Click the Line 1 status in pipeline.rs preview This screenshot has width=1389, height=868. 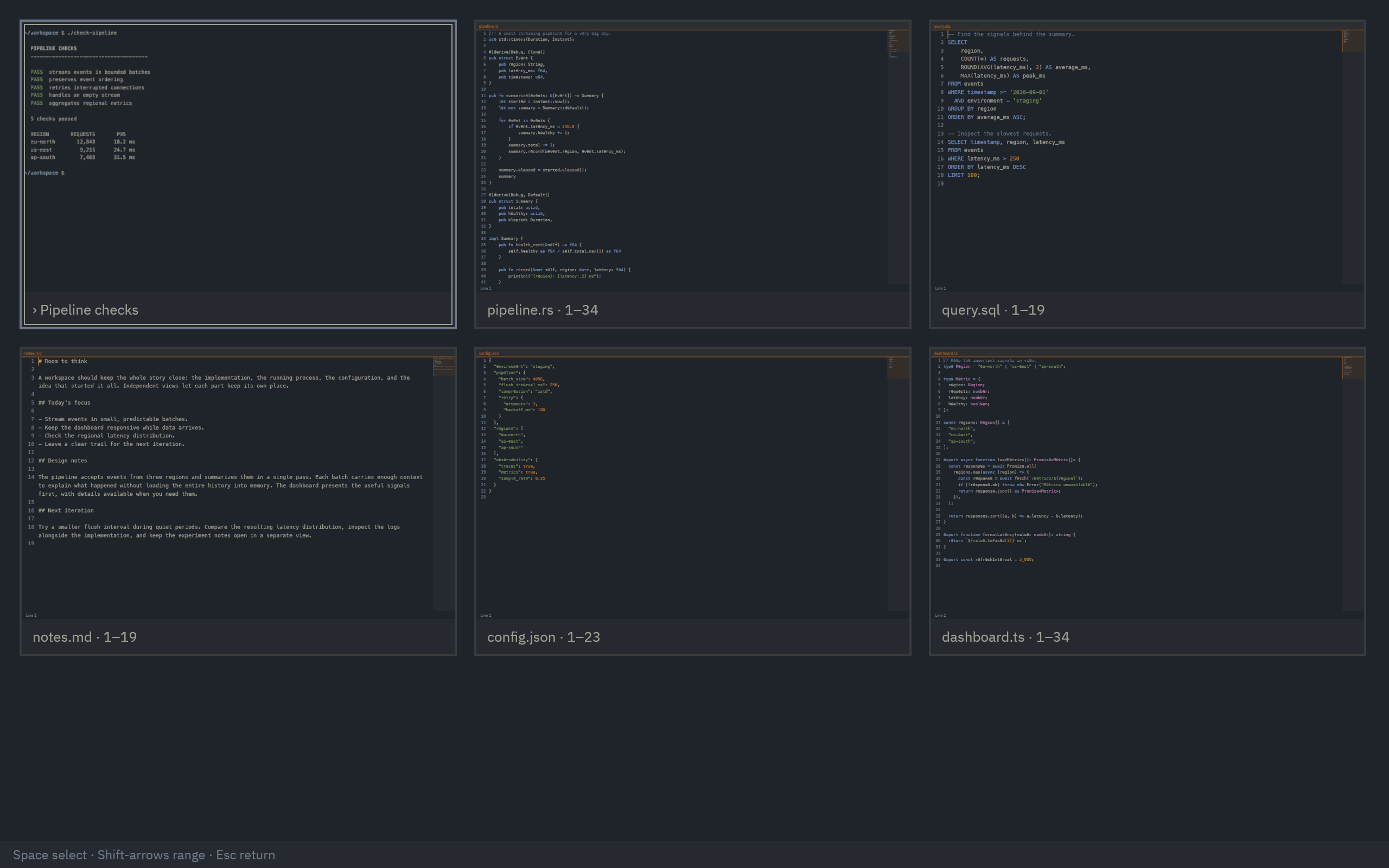click(x=486, y=288)
